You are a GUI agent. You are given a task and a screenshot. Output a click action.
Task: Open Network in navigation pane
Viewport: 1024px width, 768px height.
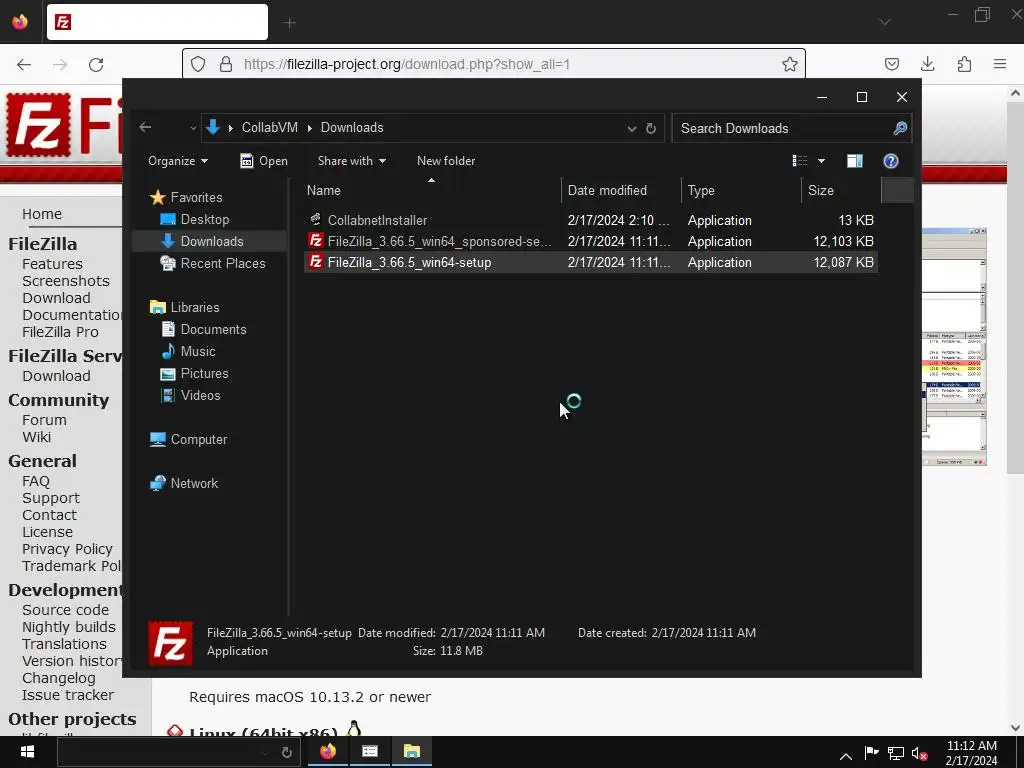(194, 483)
